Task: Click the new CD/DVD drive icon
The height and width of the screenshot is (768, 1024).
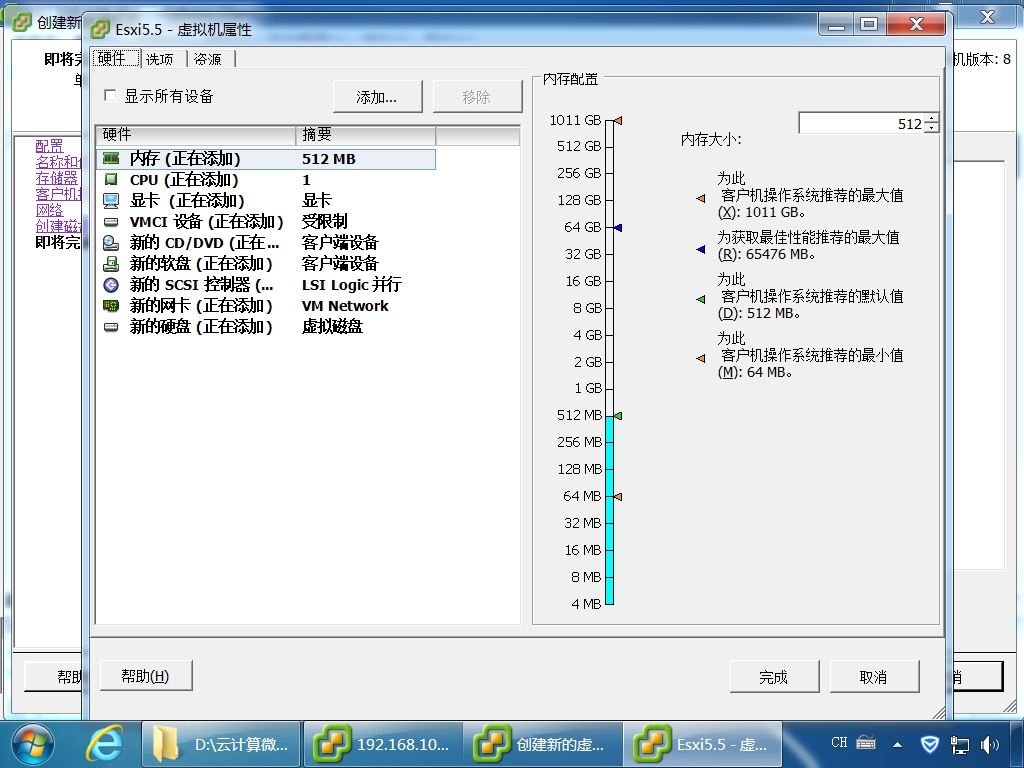Action: (x=111, y=242)
